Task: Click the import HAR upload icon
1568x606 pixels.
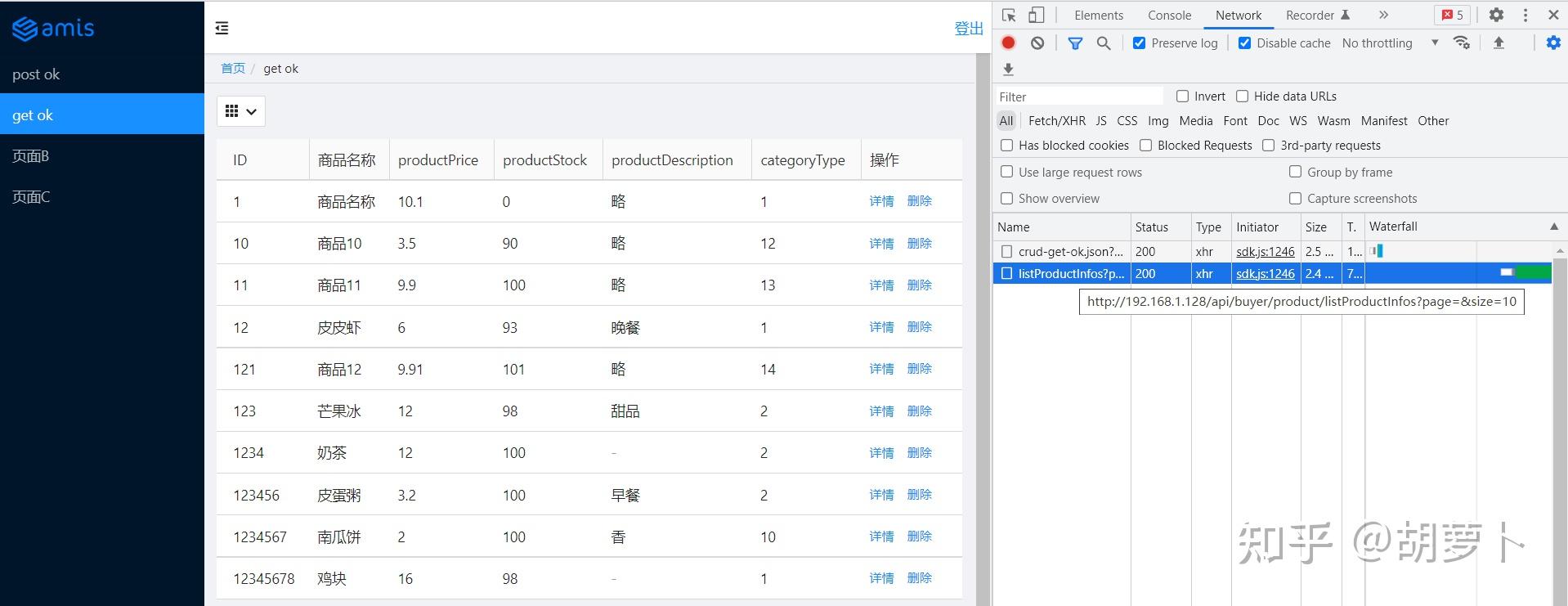Action: tap(1499, 43)
